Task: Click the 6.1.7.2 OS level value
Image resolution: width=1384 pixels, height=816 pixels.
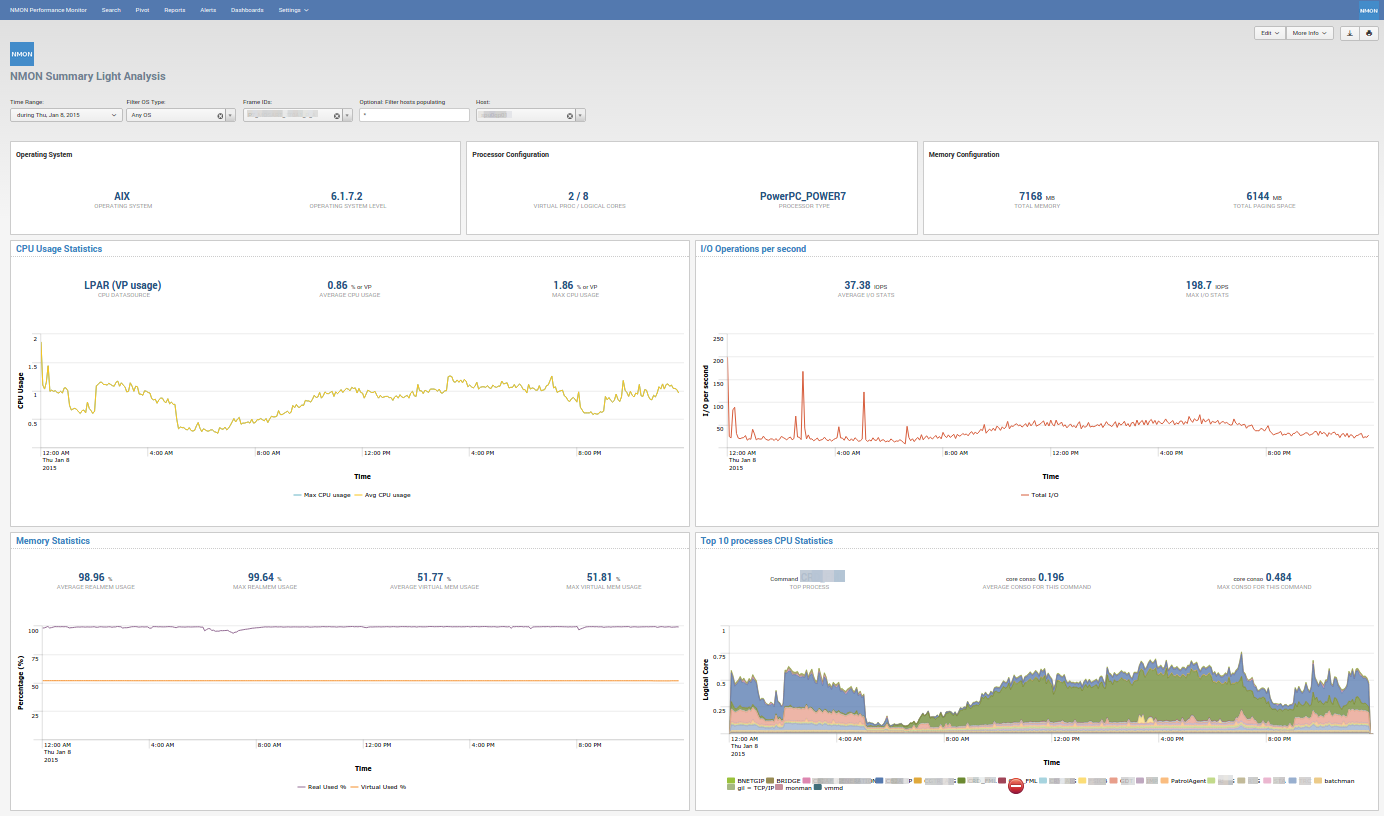Action: (346, 197)
